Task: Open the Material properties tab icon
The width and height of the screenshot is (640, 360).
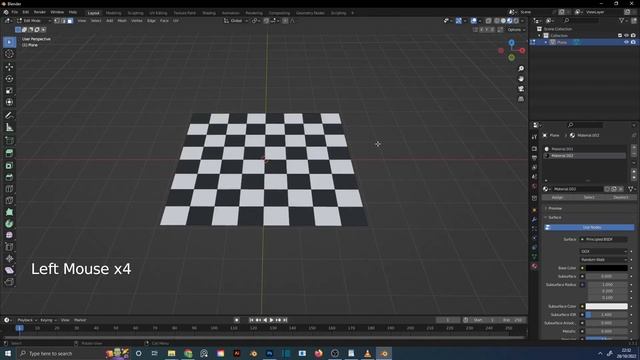Action: point(534,266)
